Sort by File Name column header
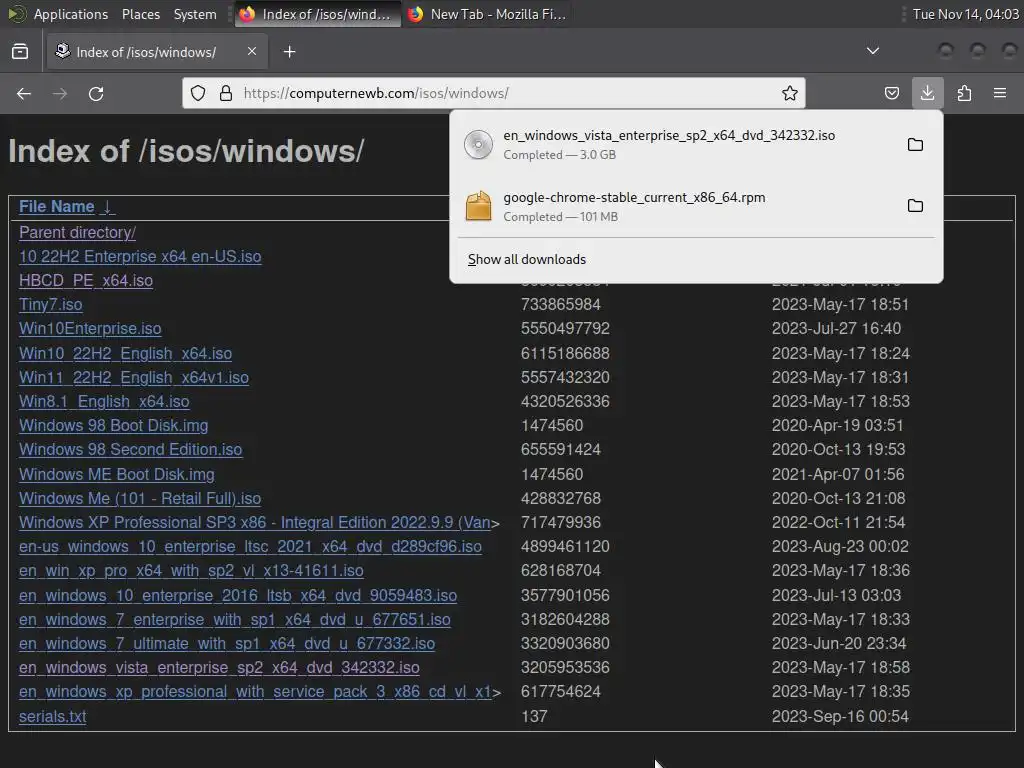The height and width of the screenshot is (768, 1024). coord(67,206)
